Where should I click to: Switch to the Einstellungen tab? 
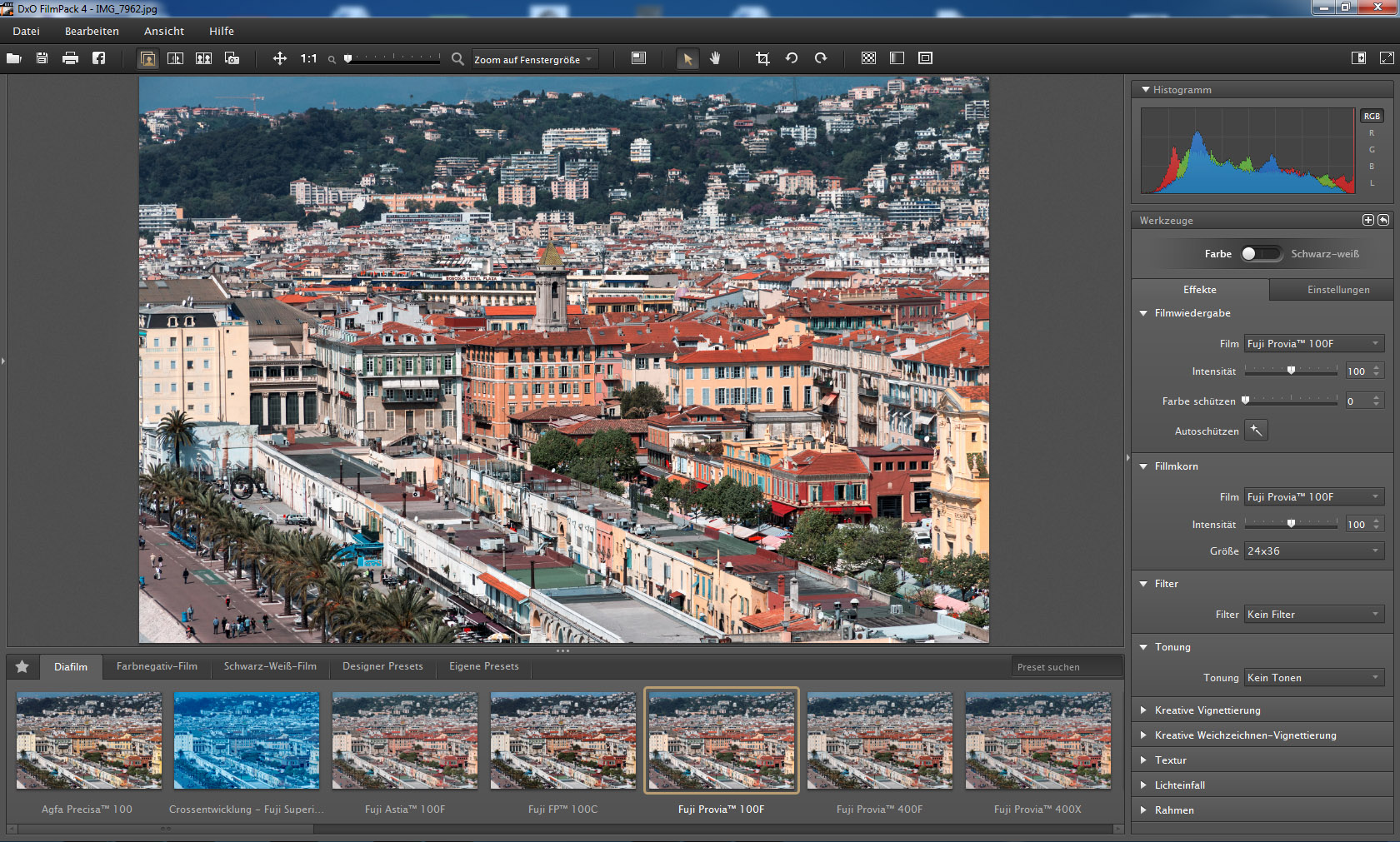[1338, 290]
